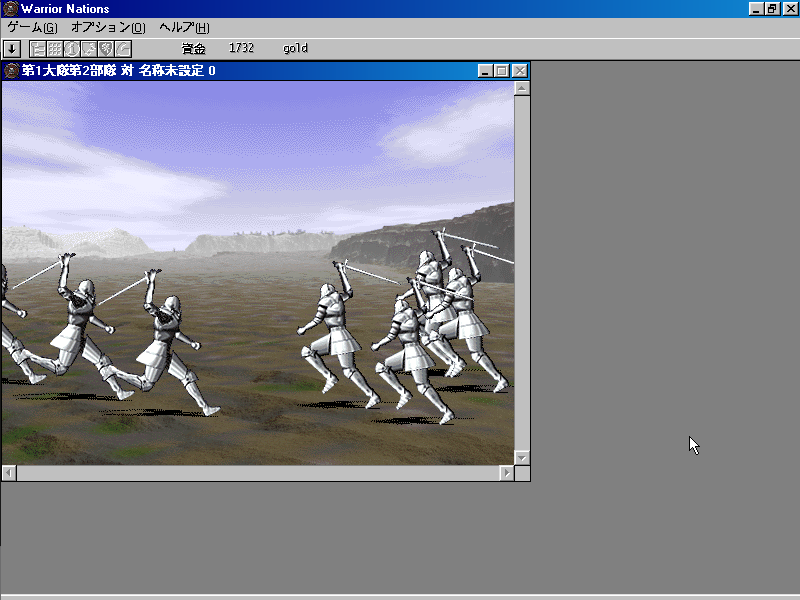The width and height of the screenshot is (800, 600).
Task: Click the down arrow toolbar button
Action: point(12,48)
